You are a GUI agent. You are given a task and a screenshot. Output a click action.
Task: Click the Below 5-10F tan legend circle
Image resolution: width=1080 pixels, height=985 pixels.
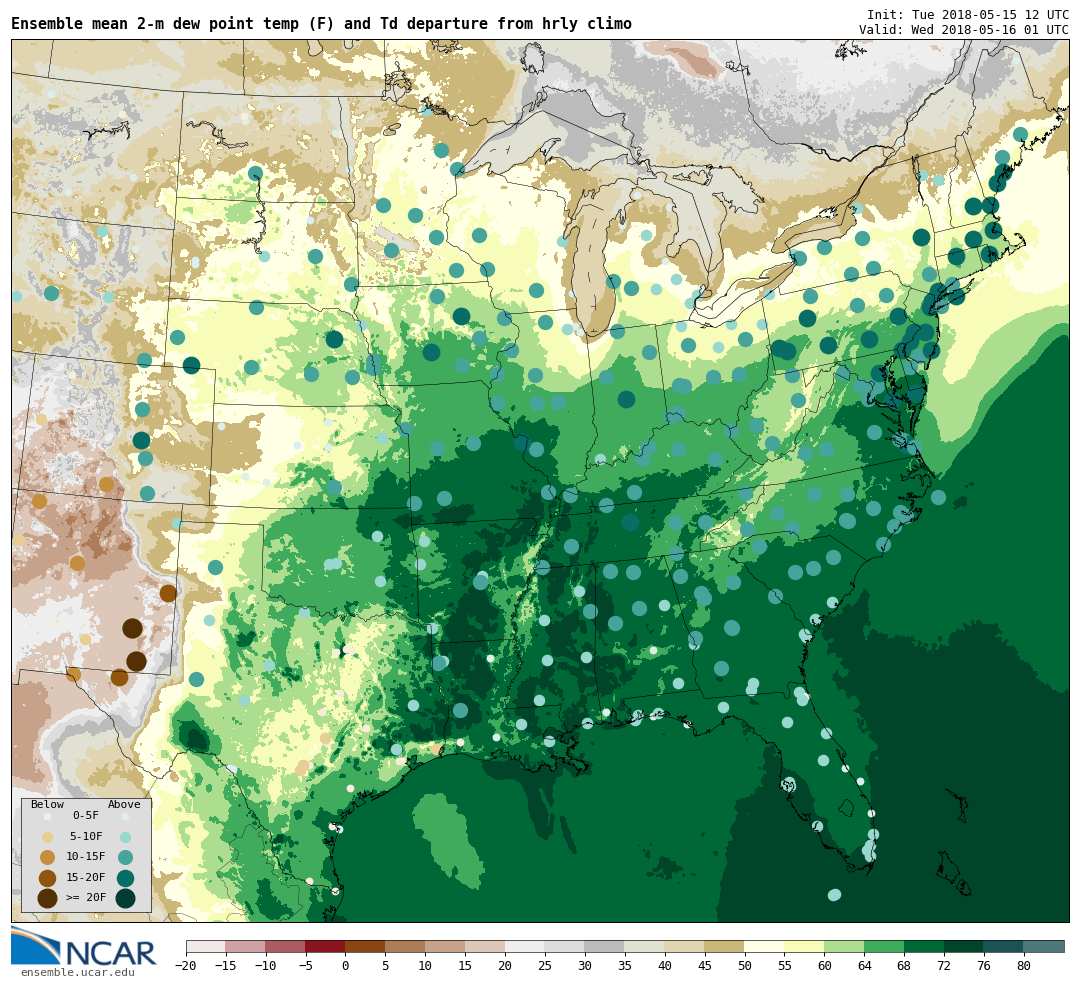point(48,837)
